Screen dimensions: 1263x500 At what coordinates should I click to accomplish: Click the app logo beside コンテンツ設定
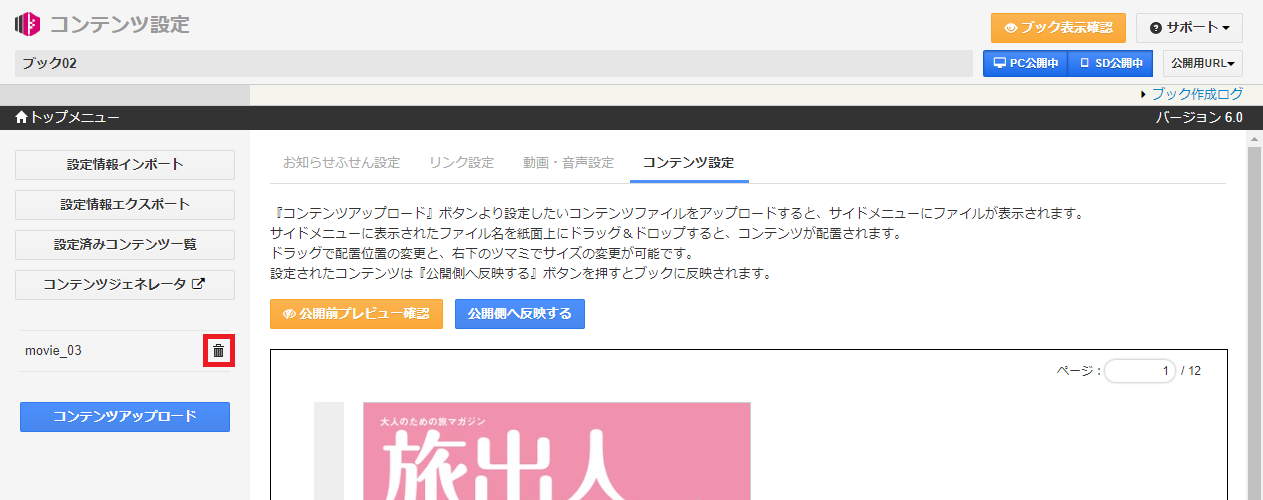coord(28,24)
